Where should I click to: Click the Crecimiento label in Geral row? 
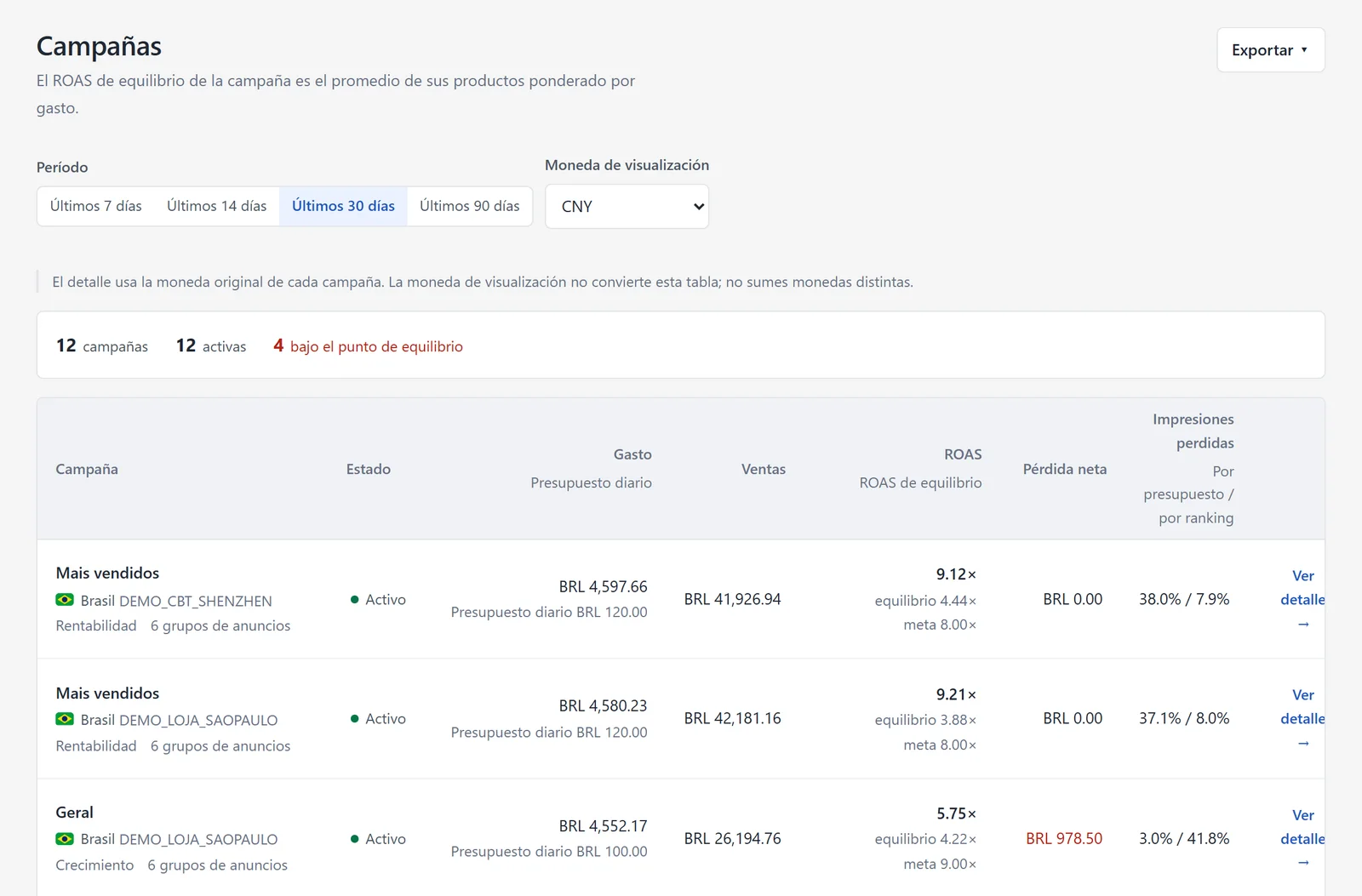pos(94,865)
